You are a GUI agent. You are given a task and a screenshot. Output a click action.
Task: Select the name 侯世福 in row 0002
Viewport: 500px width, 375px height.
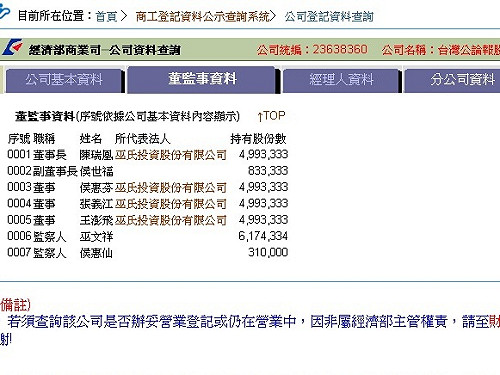96,171
